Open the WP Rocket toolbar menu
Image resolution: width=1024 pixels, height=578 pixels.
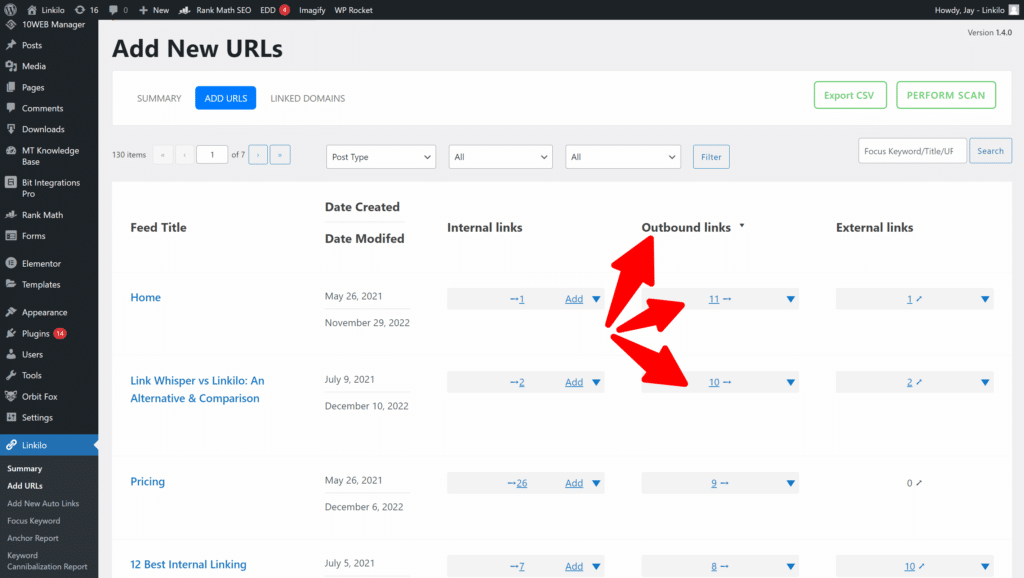[353, 10]
